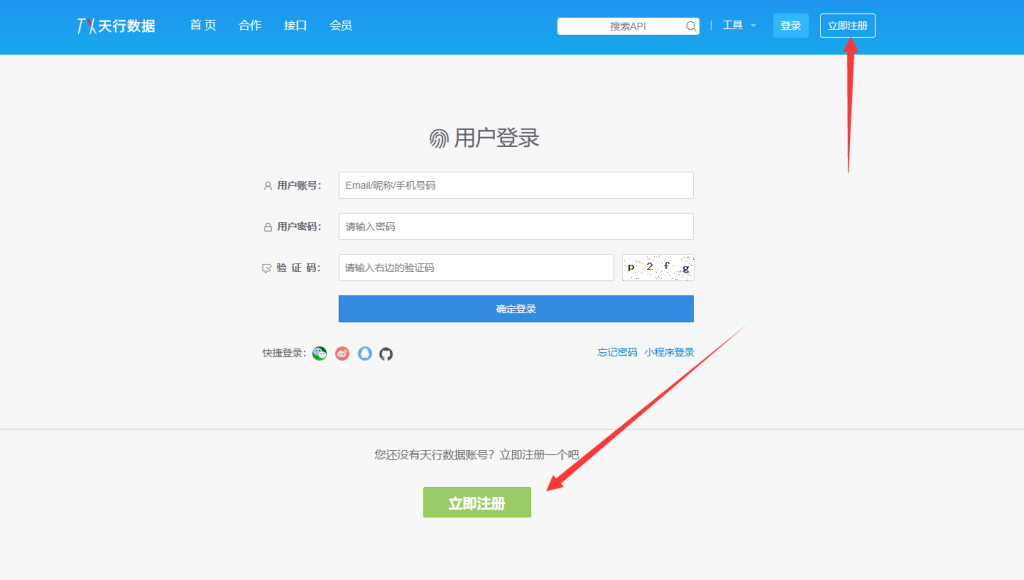Viewport: 1024px width, 580px height.
Task: Click the magnifier icon in the API search box
Action: click(690, 25)
